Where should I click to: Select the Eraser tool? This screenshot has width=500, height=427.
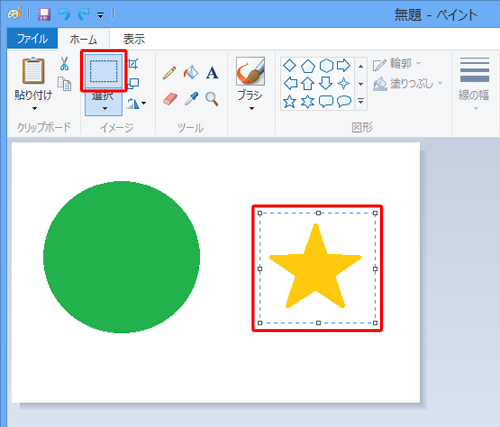point(170,99)
